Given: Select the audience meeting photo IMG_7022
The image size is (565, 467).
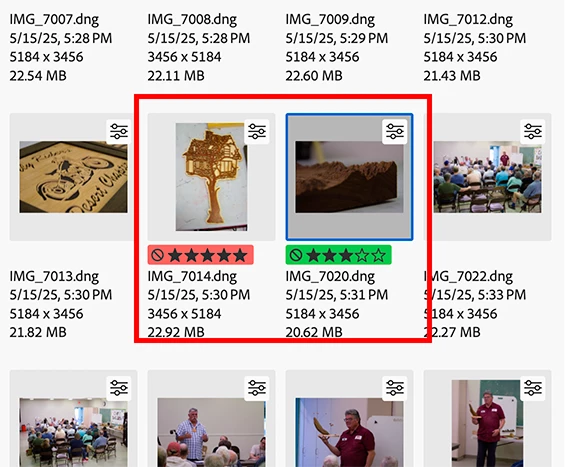Looking at the screenshot, I should tap(488, 177).
